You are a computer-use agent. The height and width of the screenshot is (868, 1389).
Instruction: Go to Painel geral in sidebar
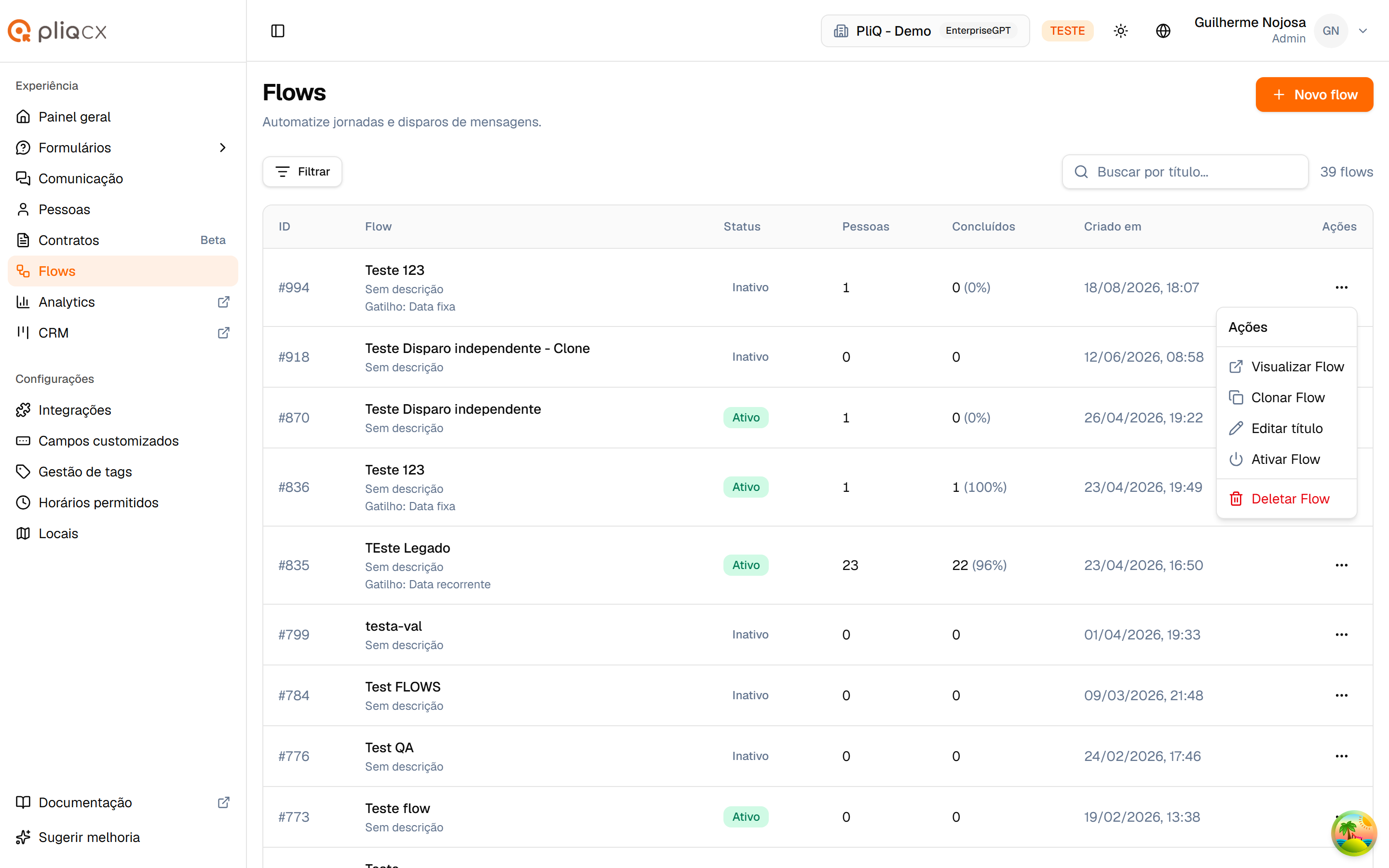123,117
